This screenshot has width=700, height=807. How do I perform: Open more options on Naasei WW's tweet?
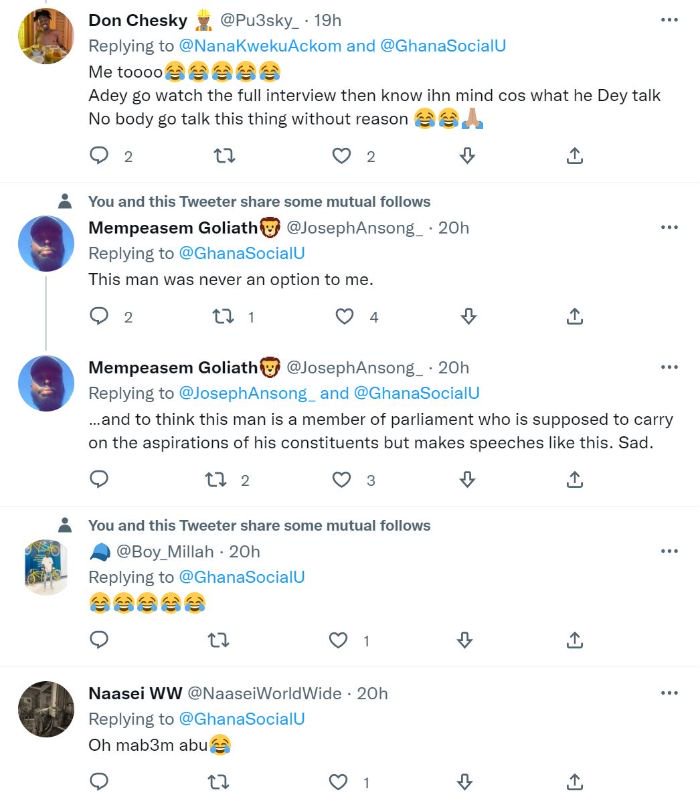coord(669,692)
